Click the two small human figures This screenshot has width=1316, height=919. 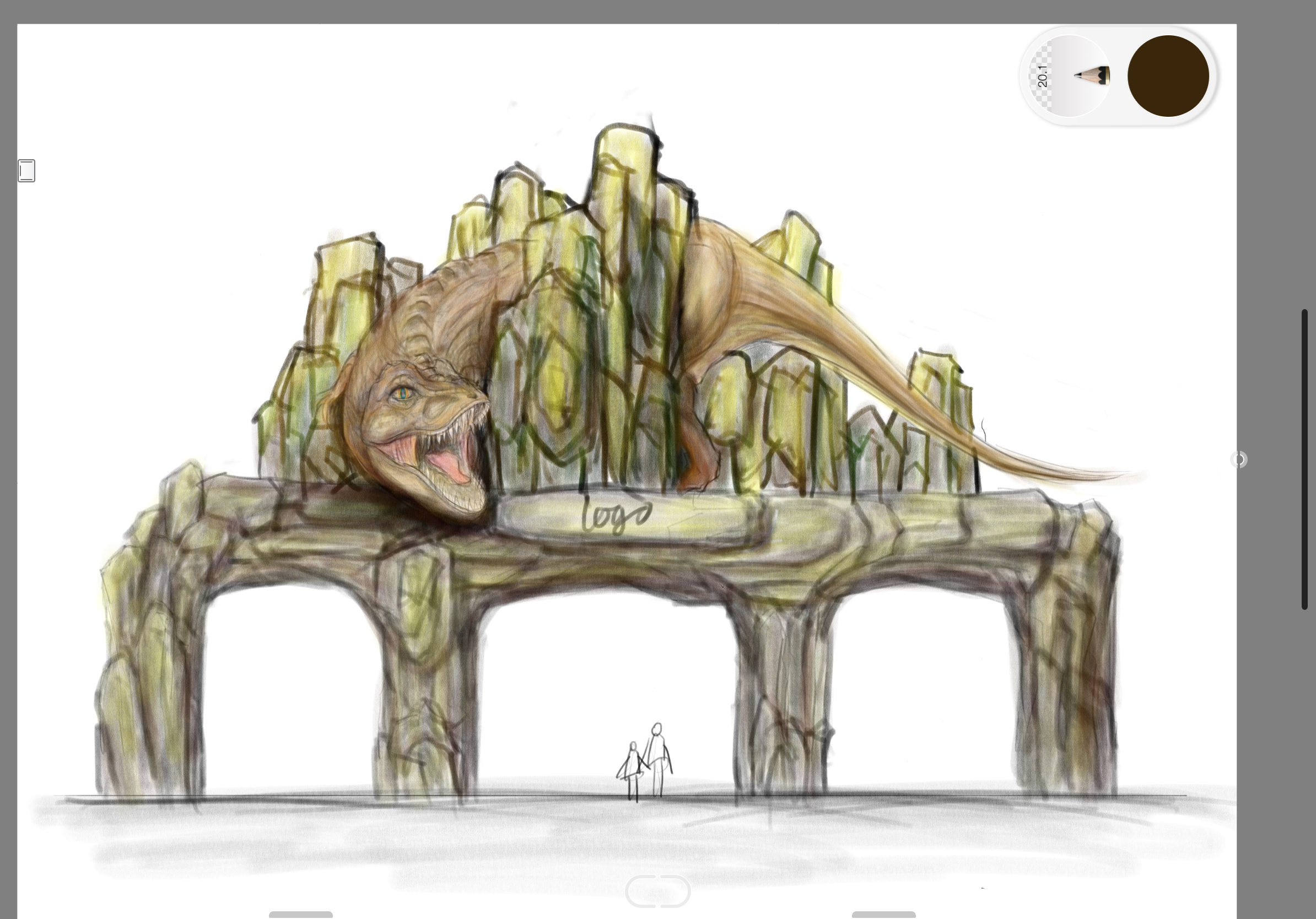[x=646, y=762]
